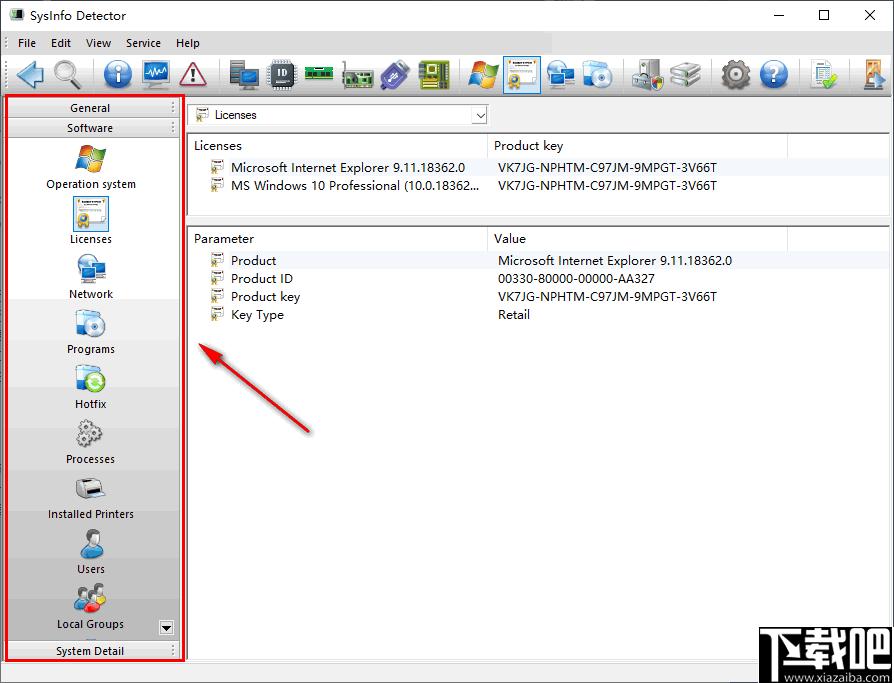Viewport: 894px width, 683px height.
Task: Select the Key Type parameter row
Action: (538, 315)
